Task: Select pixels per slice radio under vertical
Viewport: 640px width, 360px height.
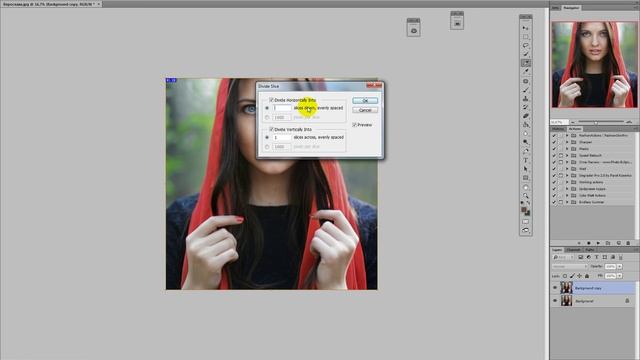Action: click(x=267, y=147)
